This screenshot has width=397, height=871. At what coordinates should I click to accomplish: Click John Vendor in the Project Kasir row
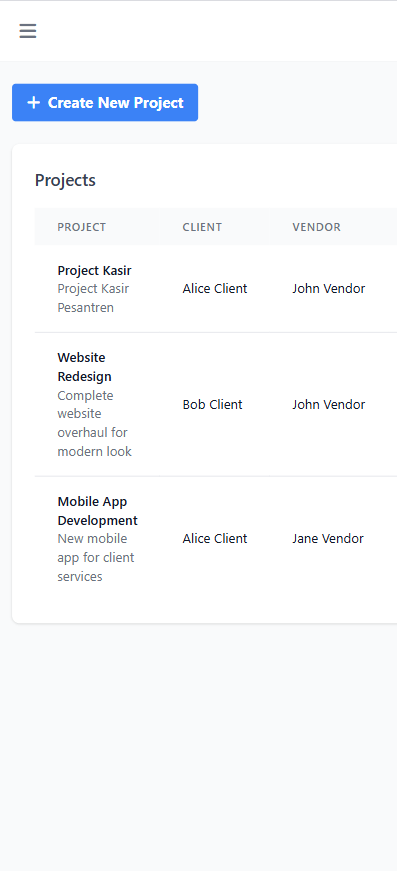[329, 289]
